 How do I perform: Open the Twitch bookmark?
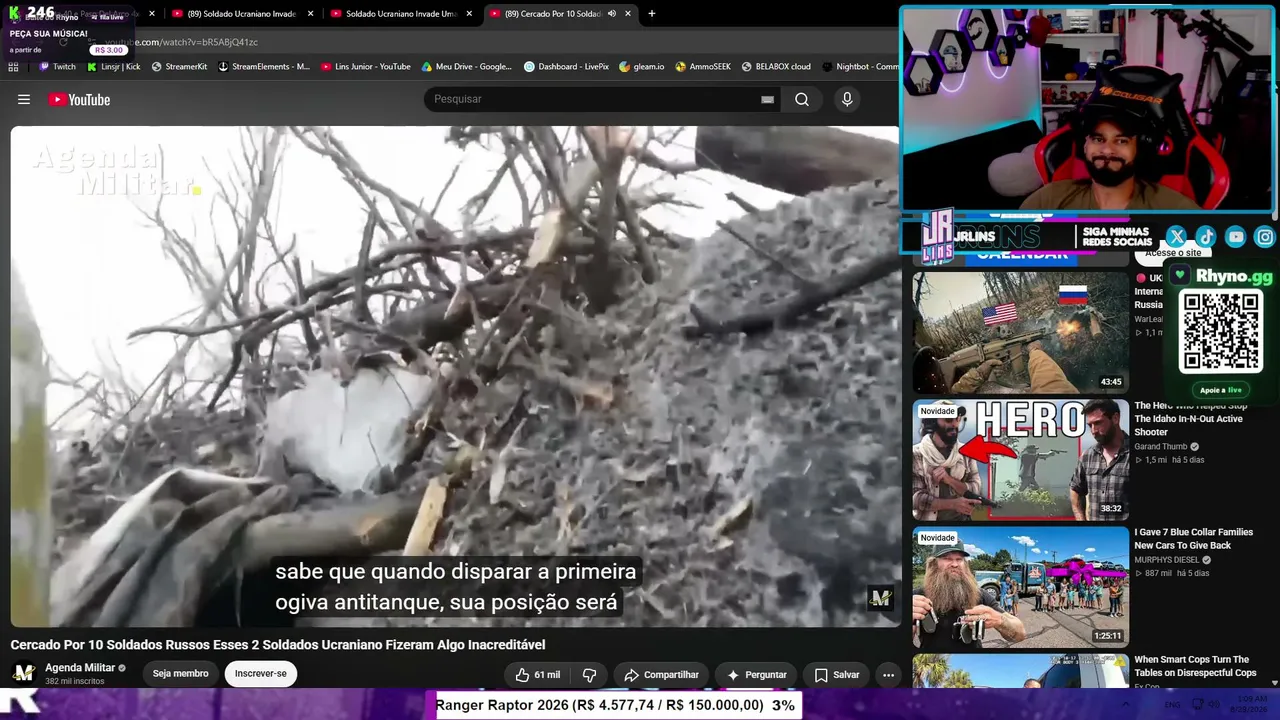click(x=57, y=67)
